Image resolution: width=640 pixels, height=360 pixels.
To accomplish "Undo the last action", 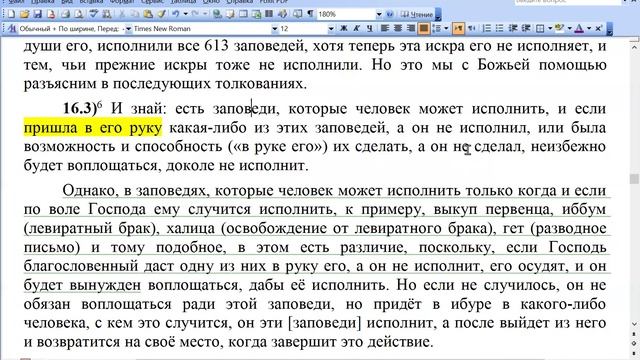I will pos(176,14).
